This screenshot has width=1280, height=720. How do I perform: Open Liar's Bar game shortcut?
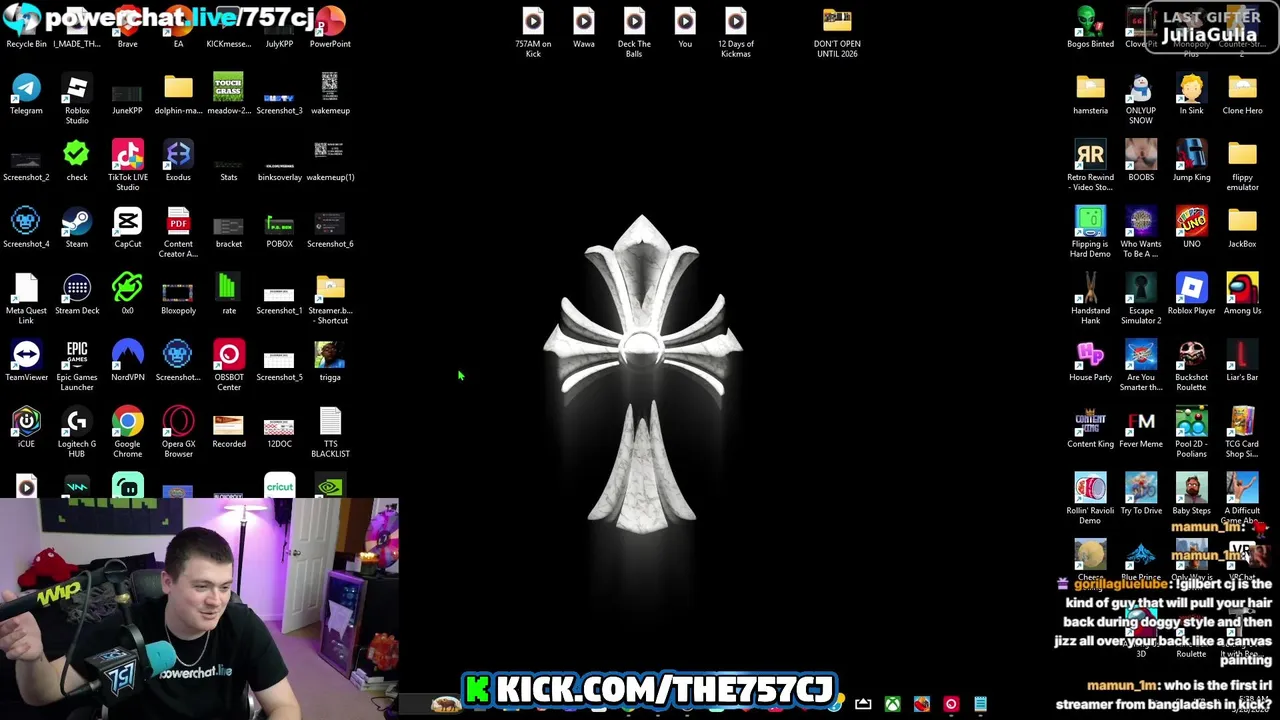(1242, 361)
